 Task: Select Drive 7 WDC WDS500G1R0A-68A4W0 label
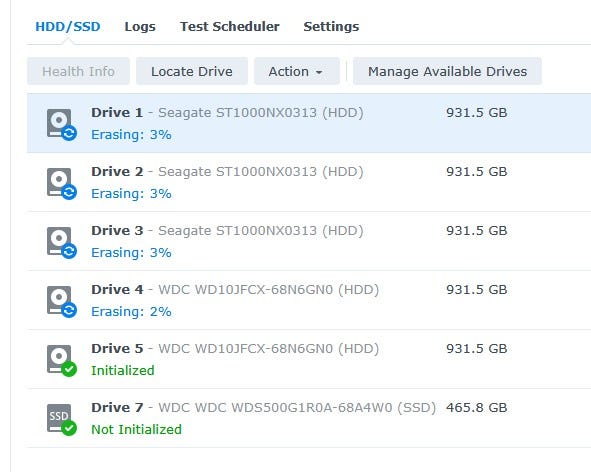(263, 408)
